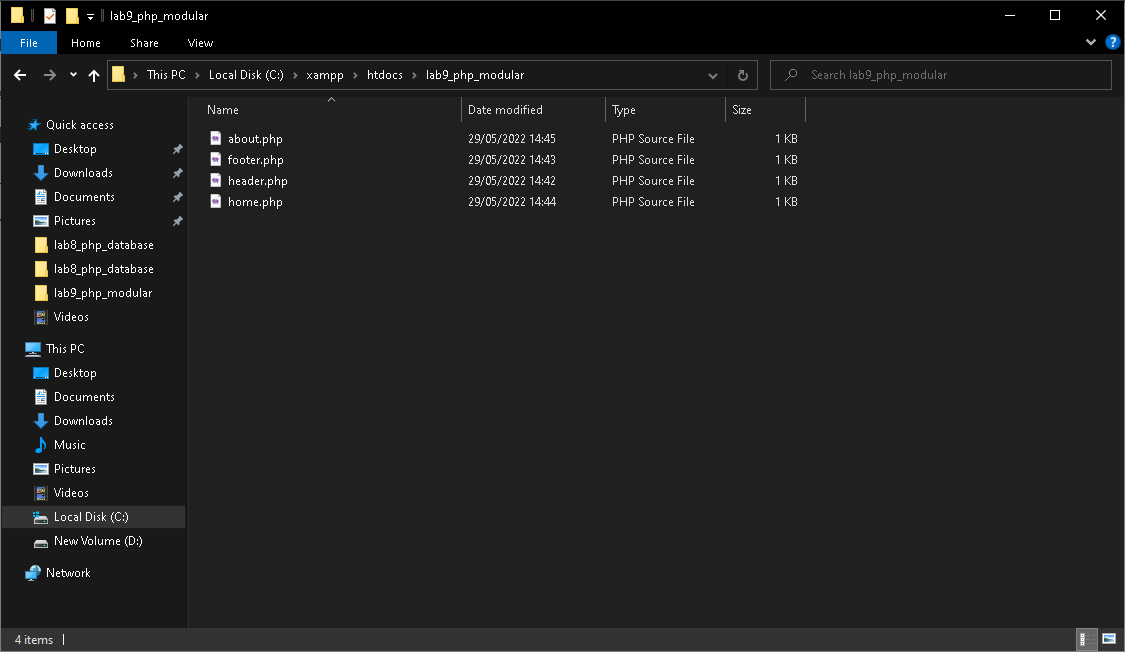
Task: Click the about.php file icon
Action: point(215,138)
